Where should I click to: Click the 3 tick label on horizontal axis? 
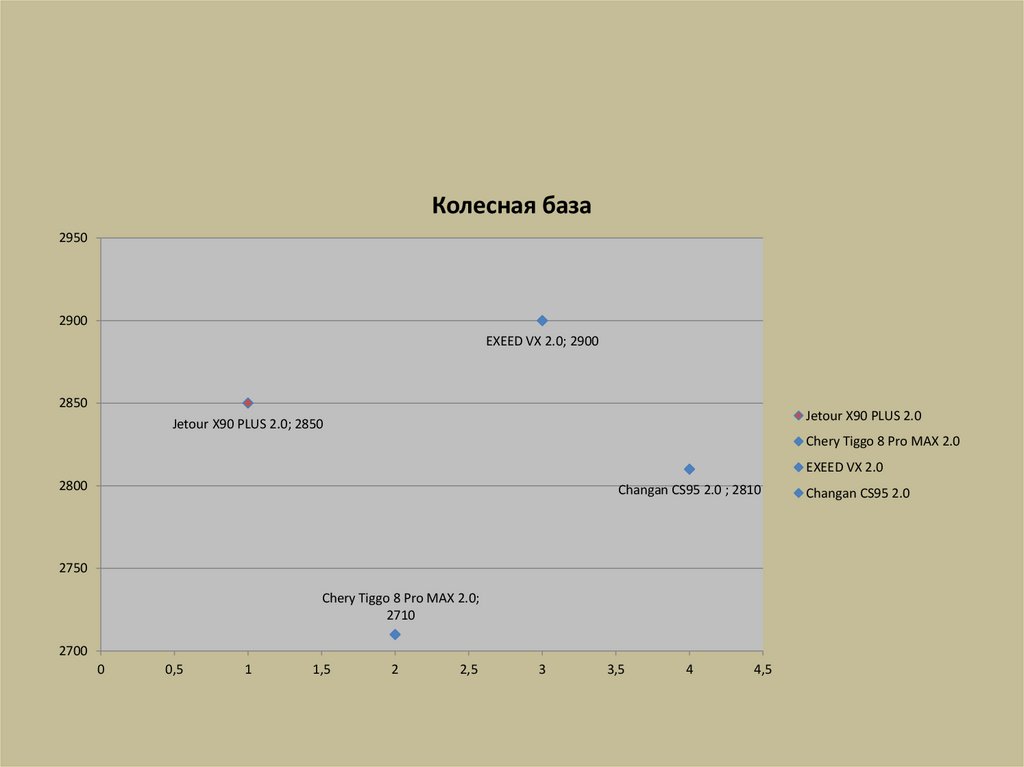542,670
